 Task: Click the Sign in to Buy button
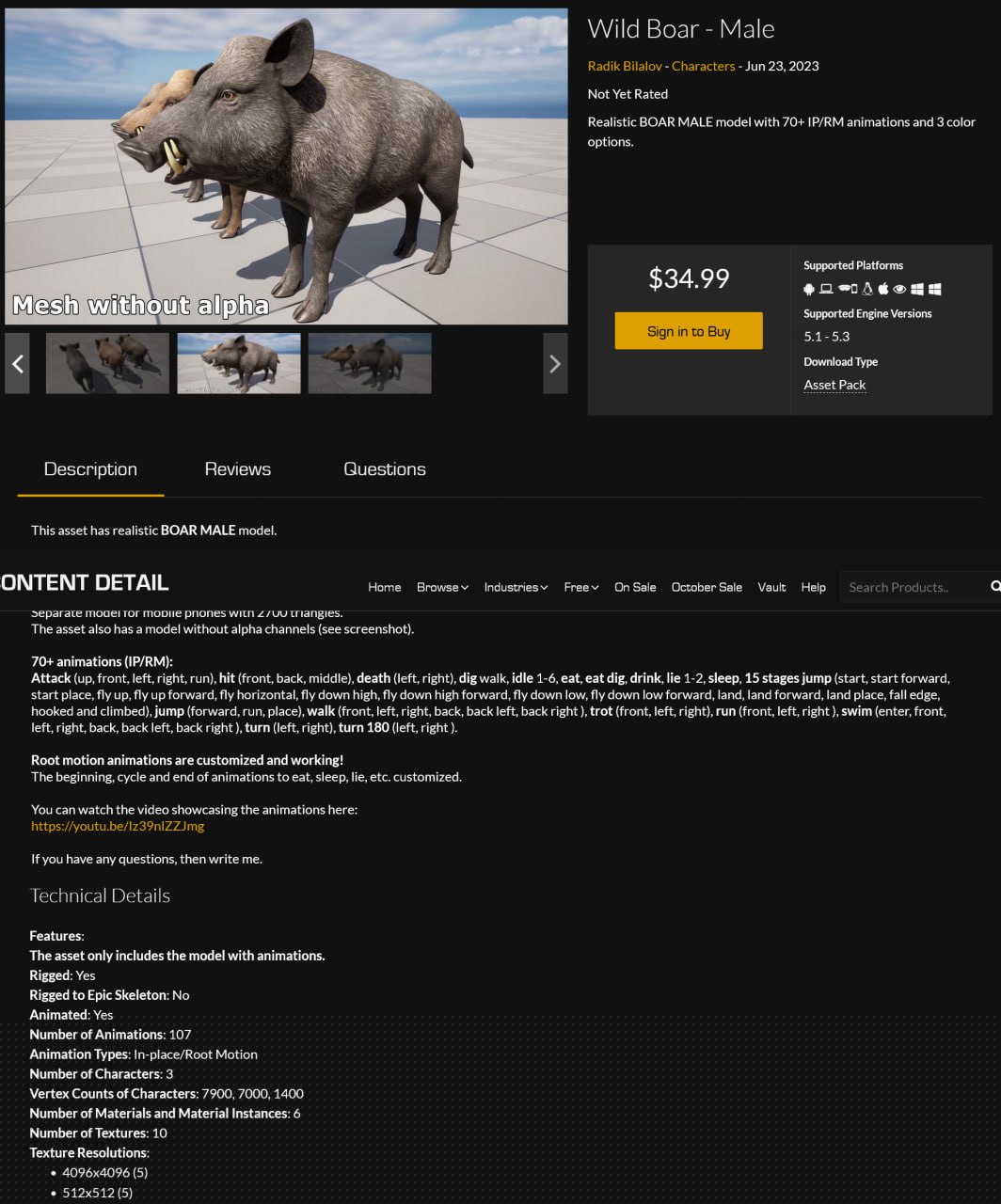pos(689,331)
